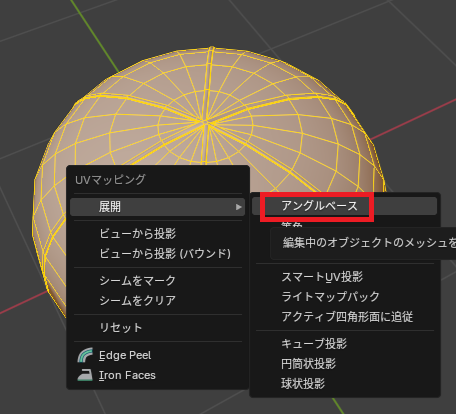Select シームをクリア option

(x=138, y=300)
